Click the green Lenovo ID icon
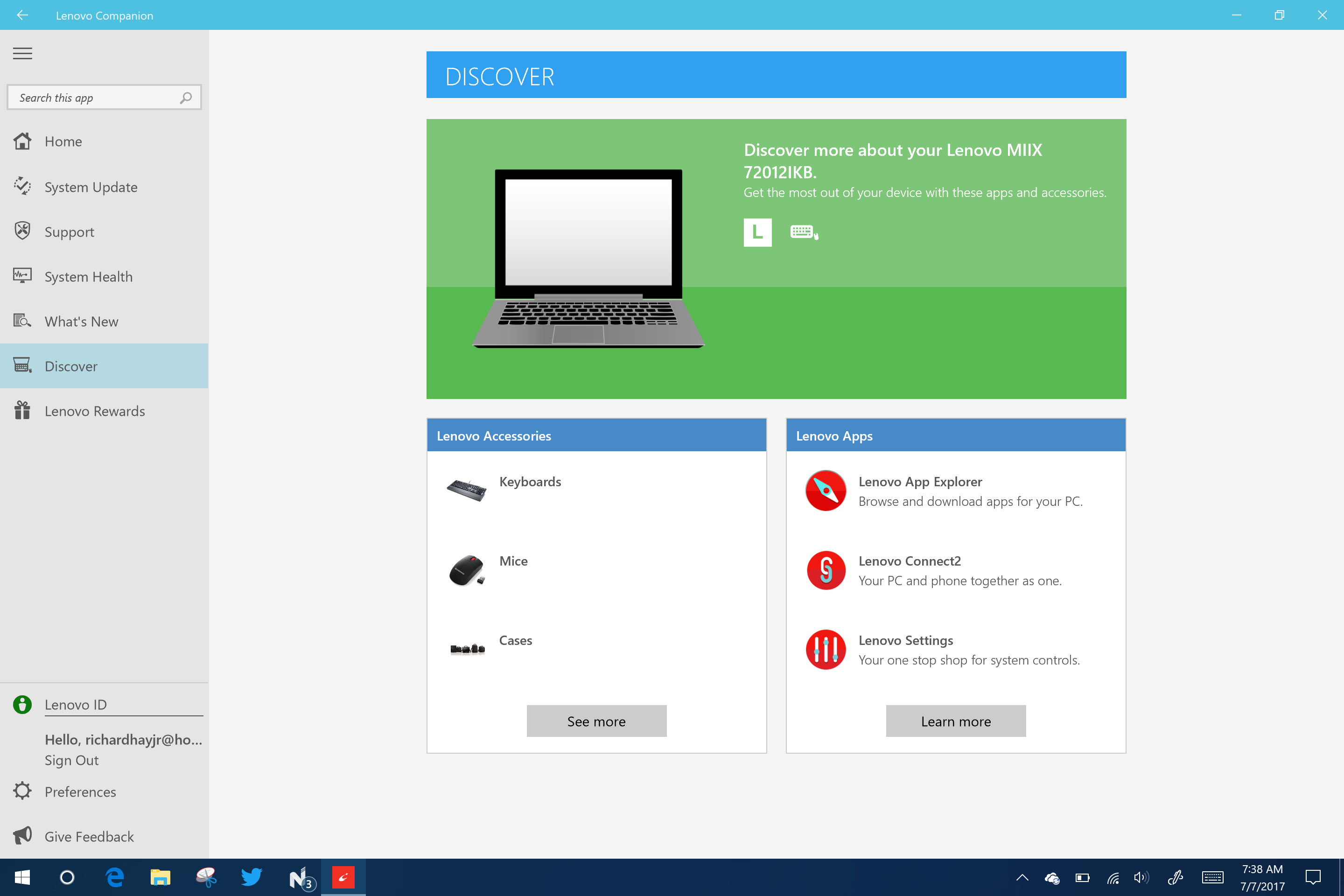 tap(22, 704)
